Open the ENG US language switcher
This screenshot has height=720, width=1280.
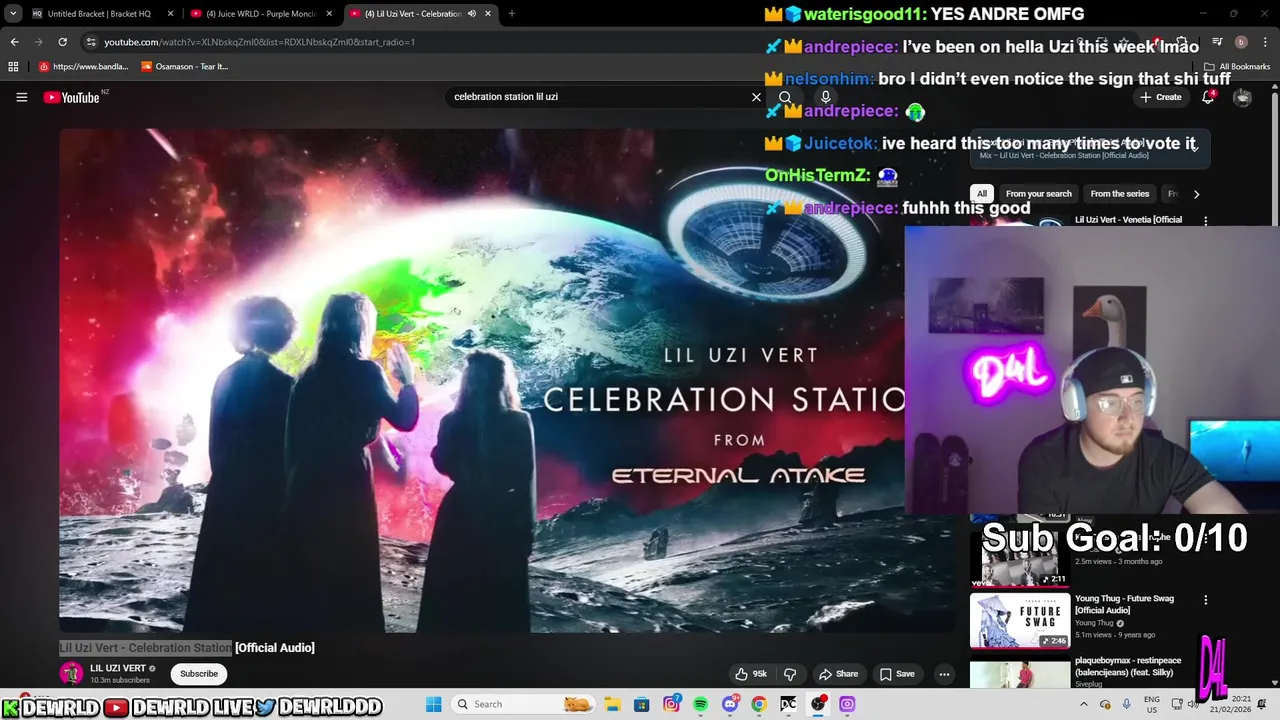(x=1152, y=704)
